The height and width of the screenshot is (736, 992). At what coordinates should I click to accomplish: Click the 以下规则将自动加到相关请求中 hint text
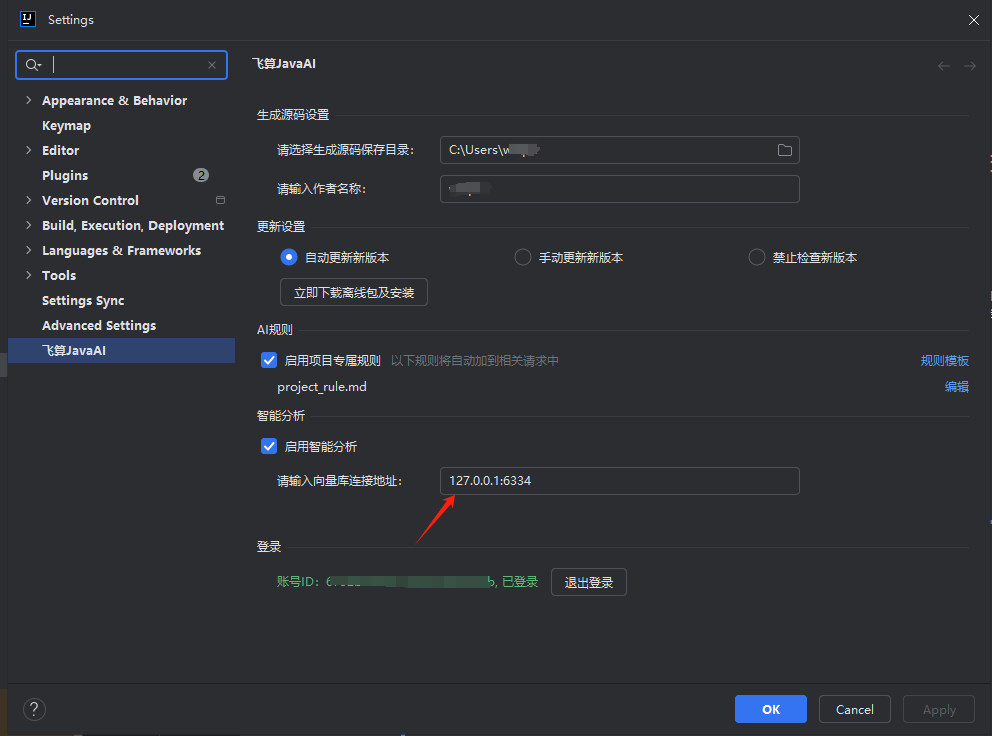474,361
